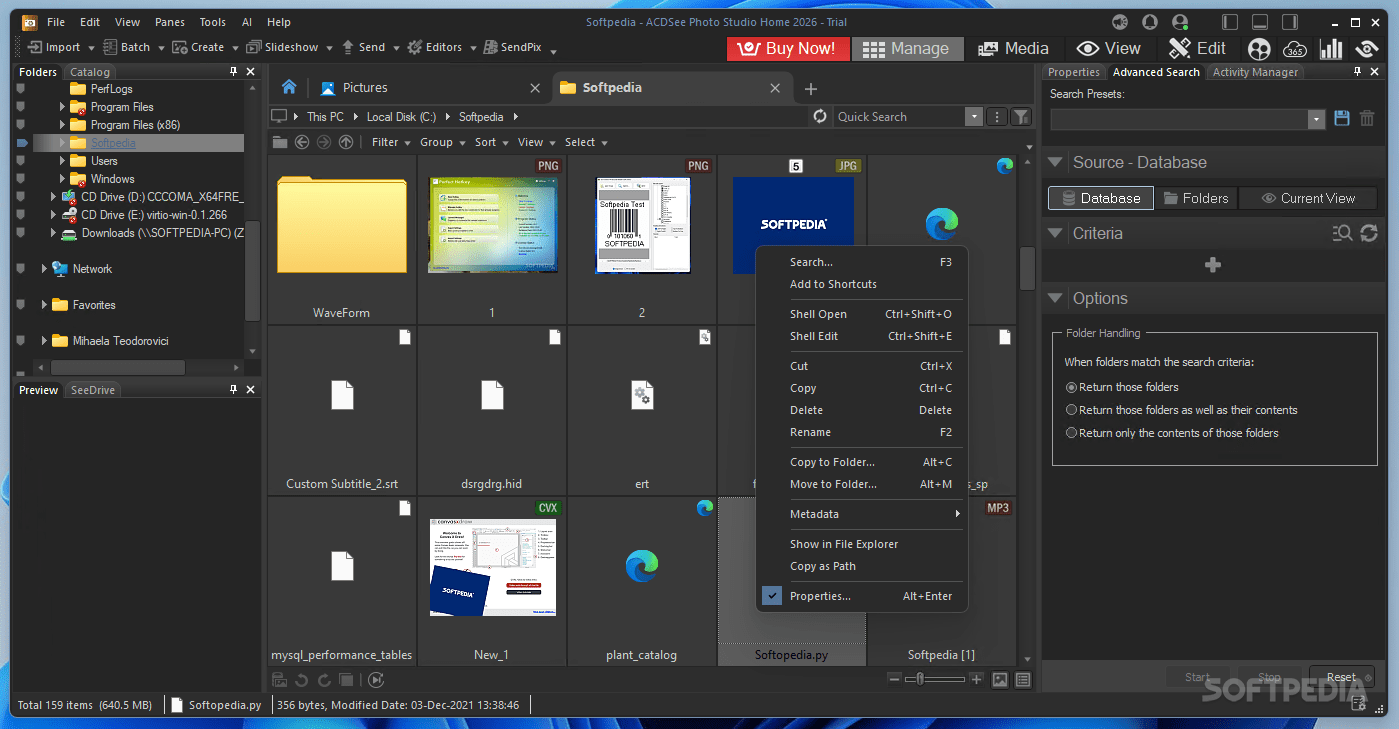The height and width of the screenshot is (729, 1399).
Task: Click the notifications bell icon
Action: click(x=1150, y=20)
